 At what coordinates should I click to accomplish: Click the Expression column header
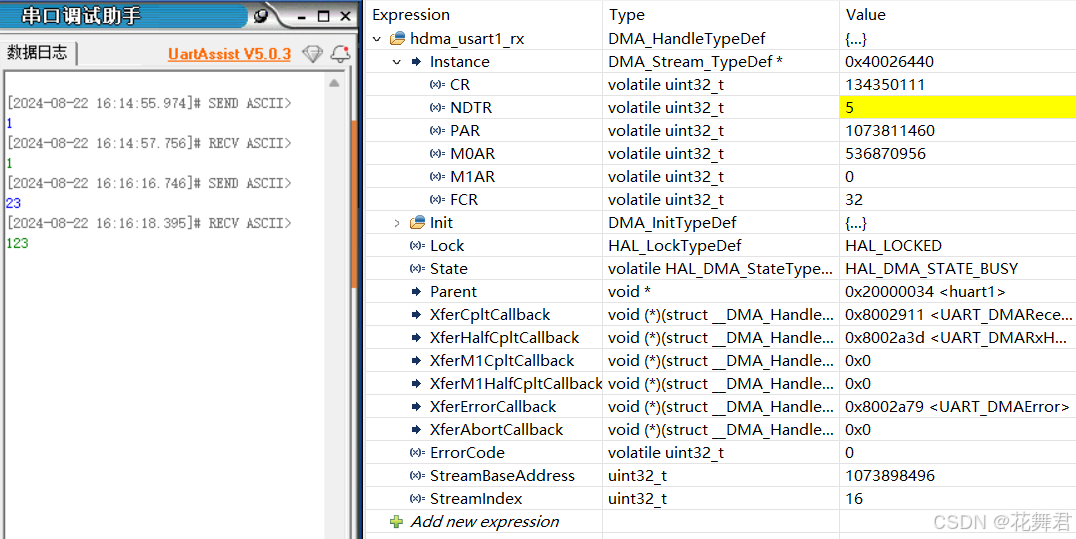tap(410, 15)
